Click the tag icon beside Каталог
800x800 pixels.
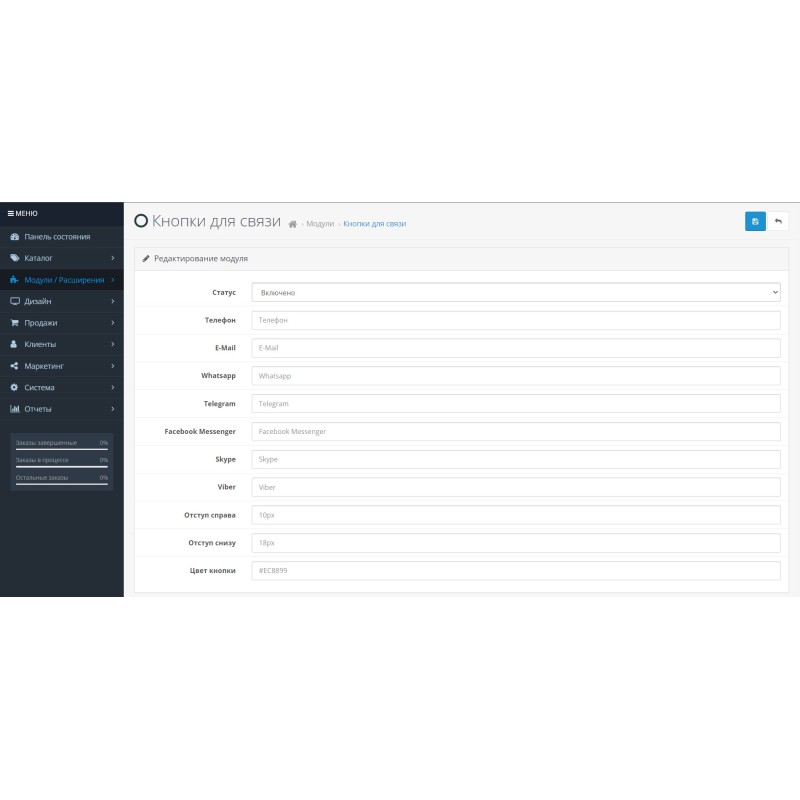coord(14,258)
